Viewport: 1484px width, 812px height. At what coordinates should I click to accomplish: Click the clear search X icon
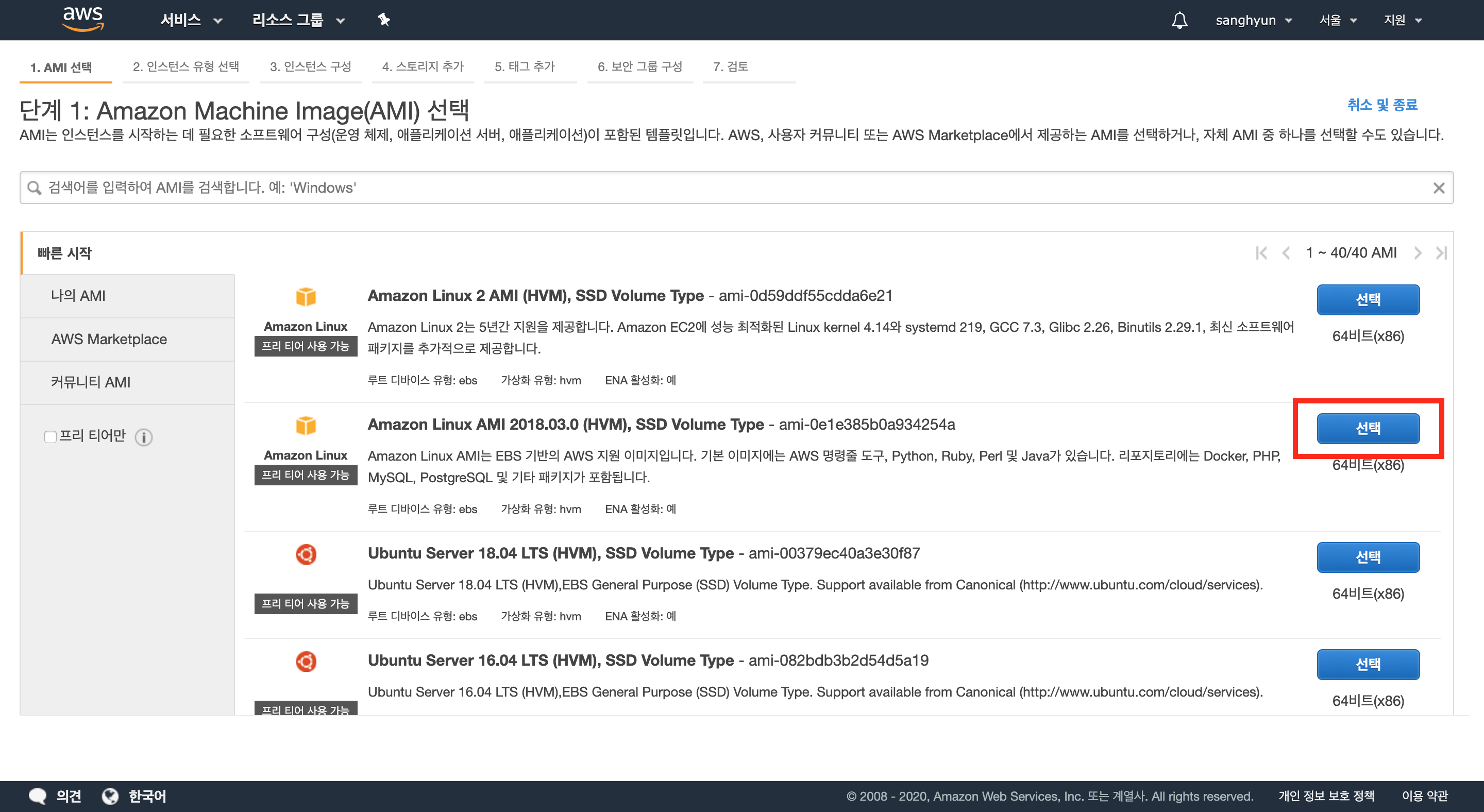point(1439,188)
